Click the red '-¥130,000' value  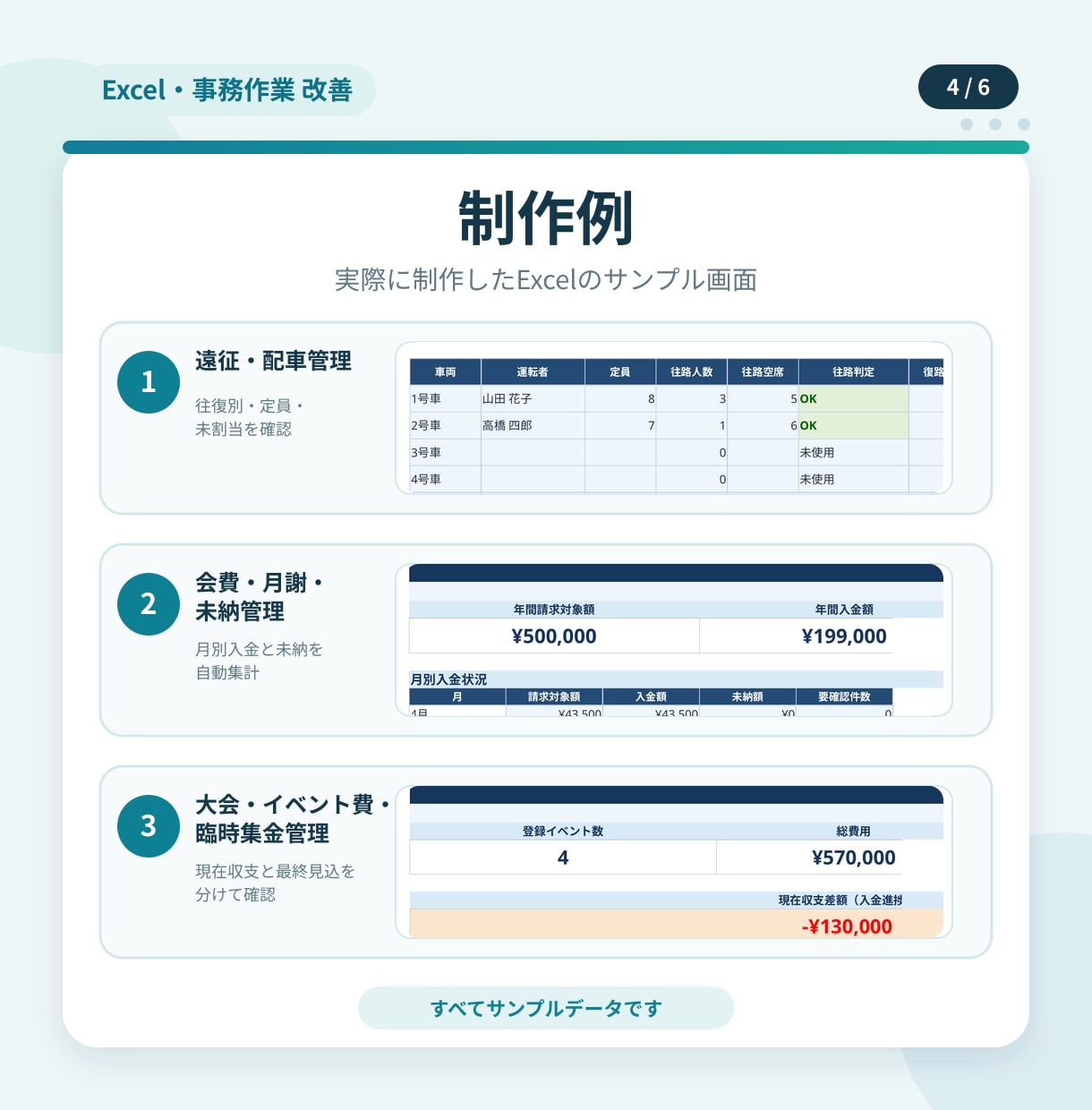pyautogui.click(x=847, y=926)
